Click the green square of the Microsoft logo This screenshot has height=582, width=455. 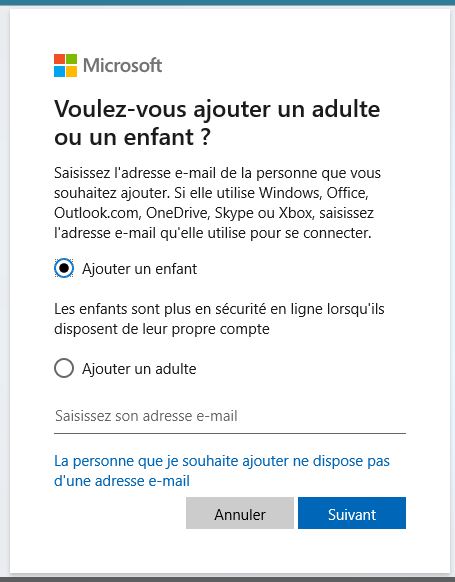(71, 59)
